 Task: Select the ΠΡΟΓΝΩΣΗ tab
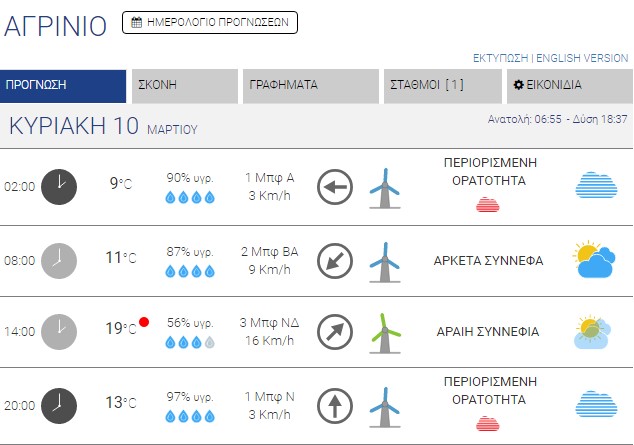click(63, 86)
